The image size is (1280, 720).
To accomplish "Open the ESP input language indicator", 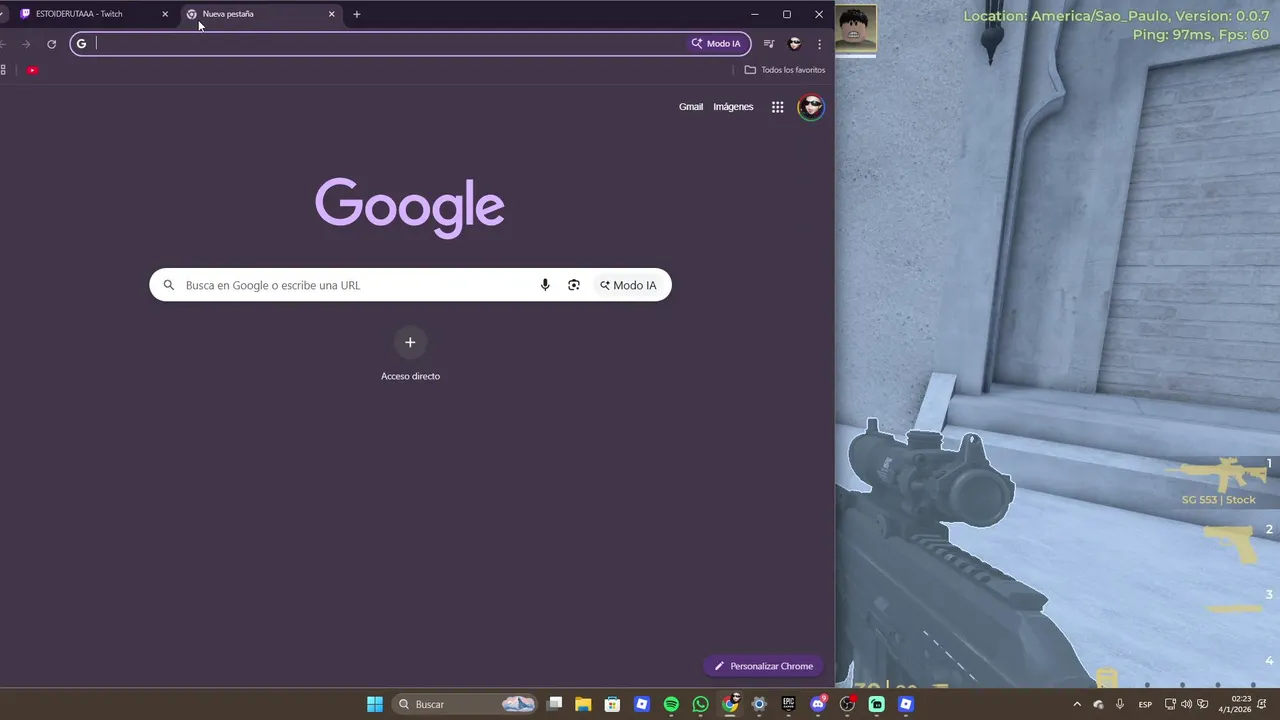I will tap(1145, 704).
